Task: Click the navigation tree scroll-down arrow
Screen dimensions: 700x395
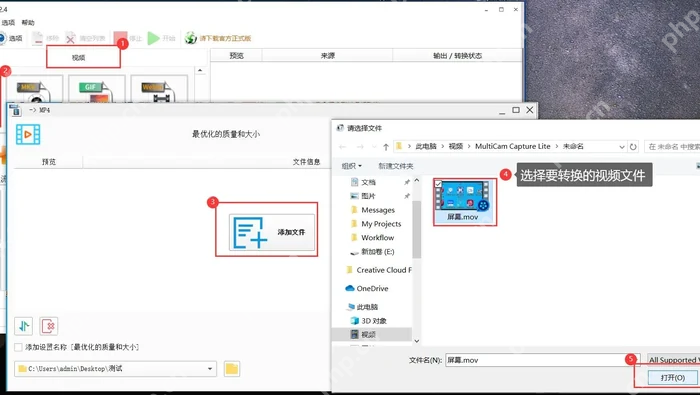Action: coord(417,341)
